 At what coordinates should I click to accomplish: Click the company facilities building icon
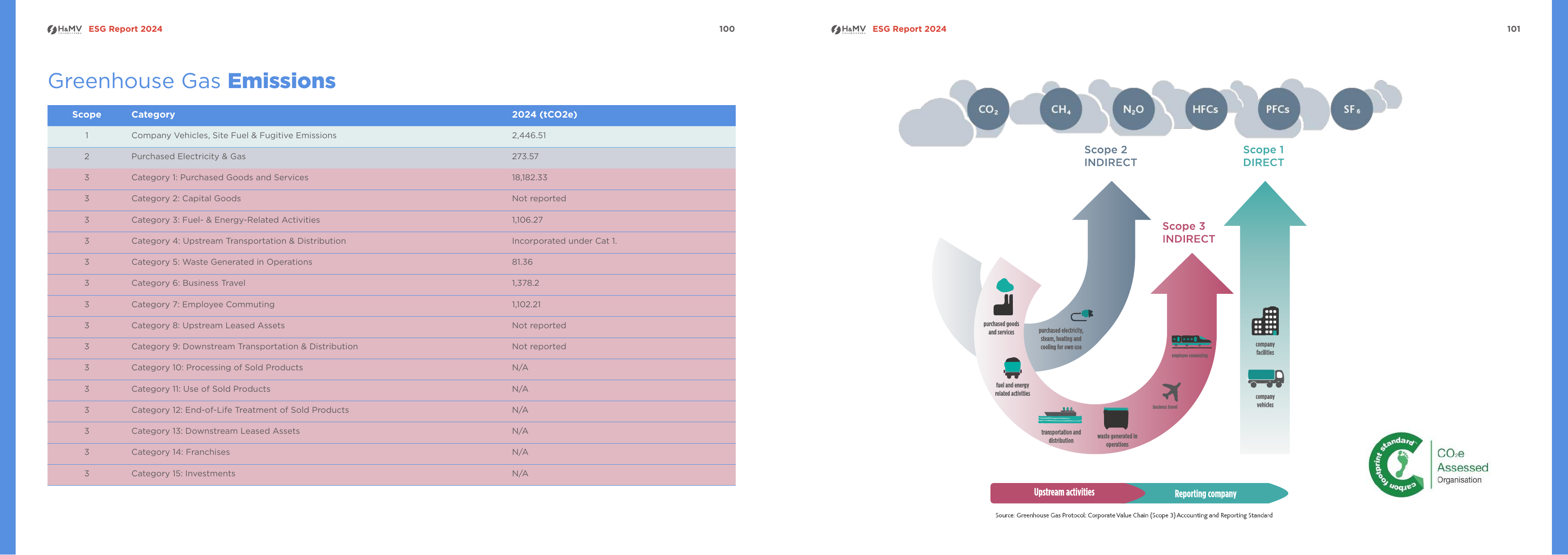(x=1265, y=321)
